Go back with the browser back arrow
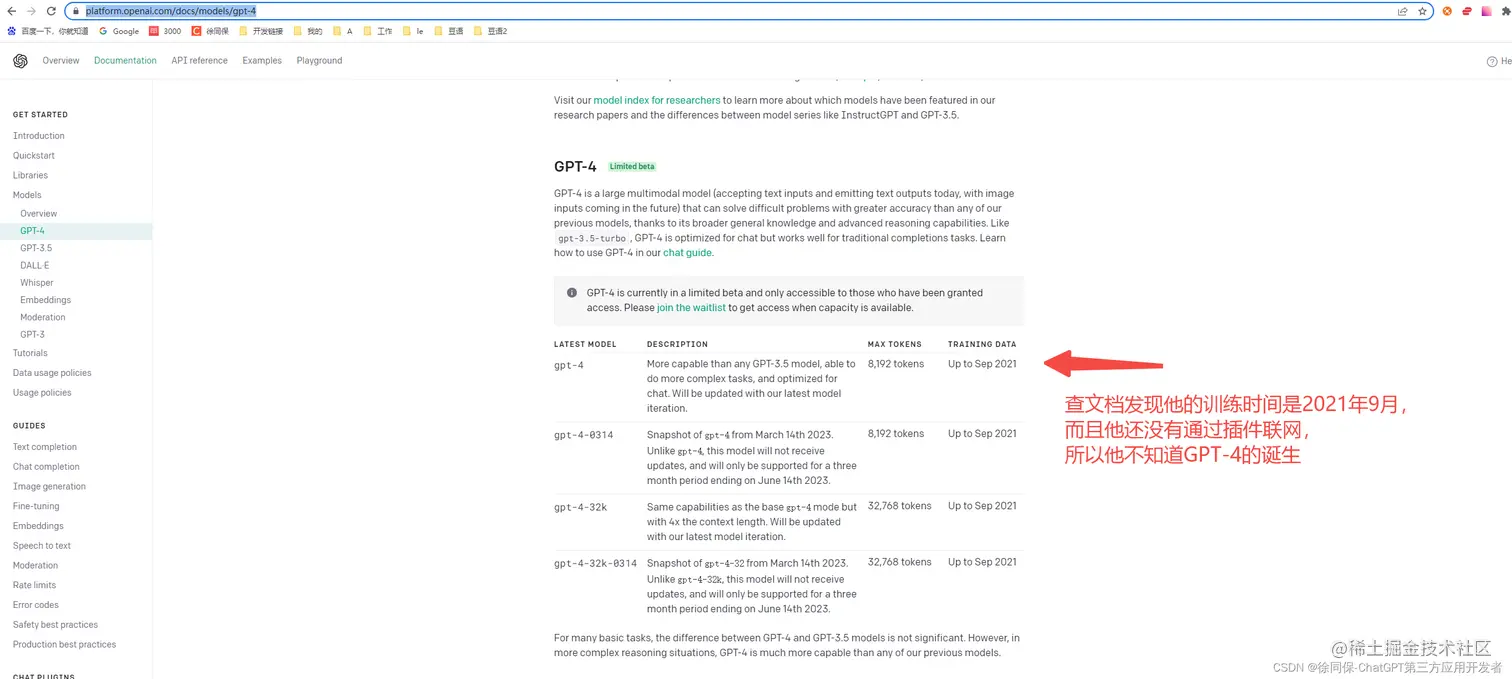The width and height of the screenshot is (1512, 679). point(12,11)
